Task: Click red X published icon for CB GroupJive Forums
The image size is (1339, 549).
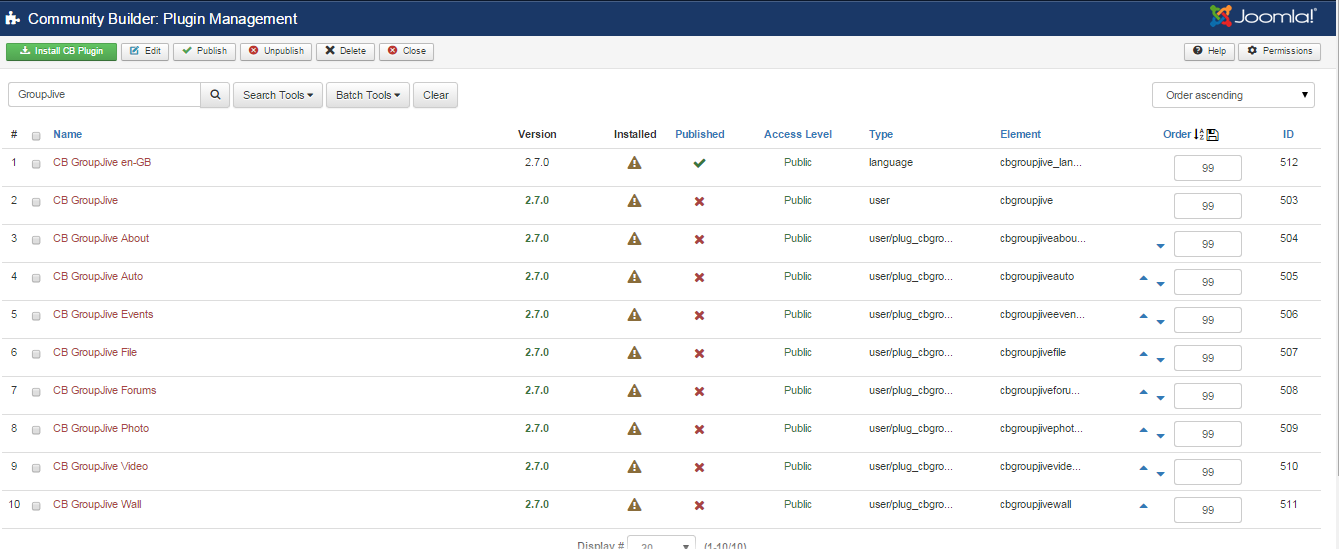Action: [x=699, y=391]
